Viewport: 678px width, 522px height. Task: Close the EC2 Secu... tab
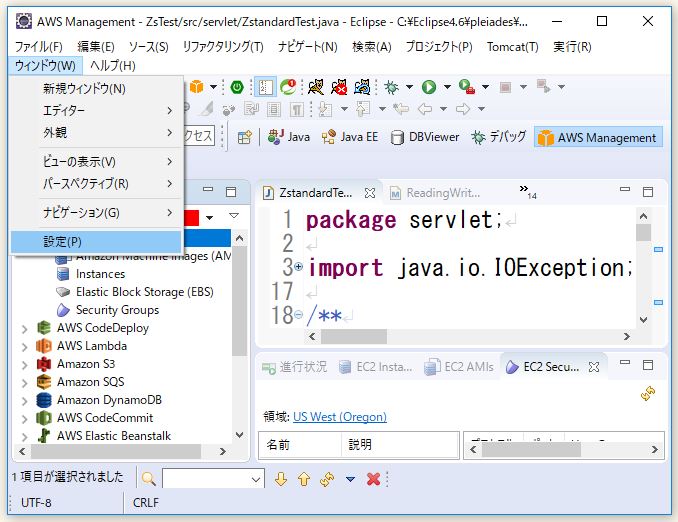594,367
